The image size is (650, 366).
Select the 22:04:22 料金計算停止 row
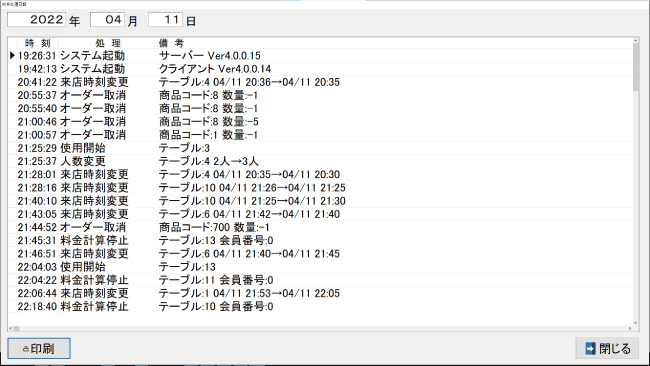tap(320, 280)
